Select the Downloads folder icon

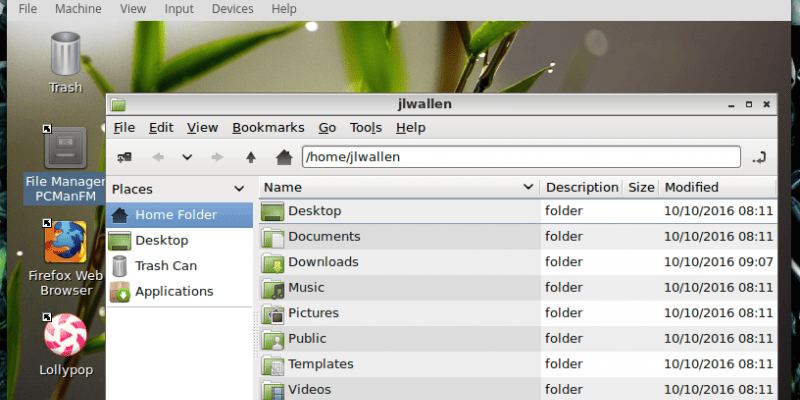(272, 262)
